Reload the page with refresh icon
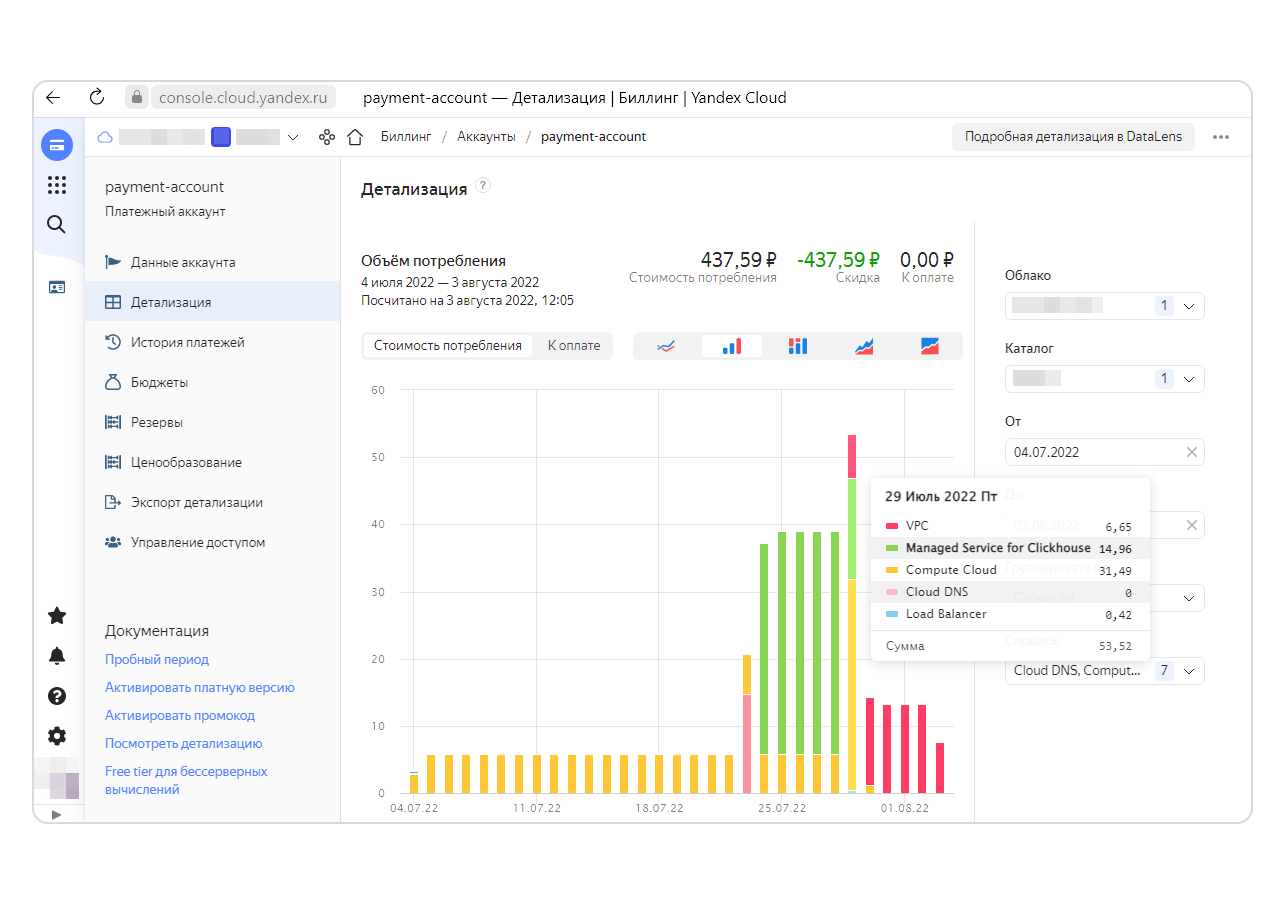Image resolution: width=1285 pixels, height=904 pixels. 97,97
